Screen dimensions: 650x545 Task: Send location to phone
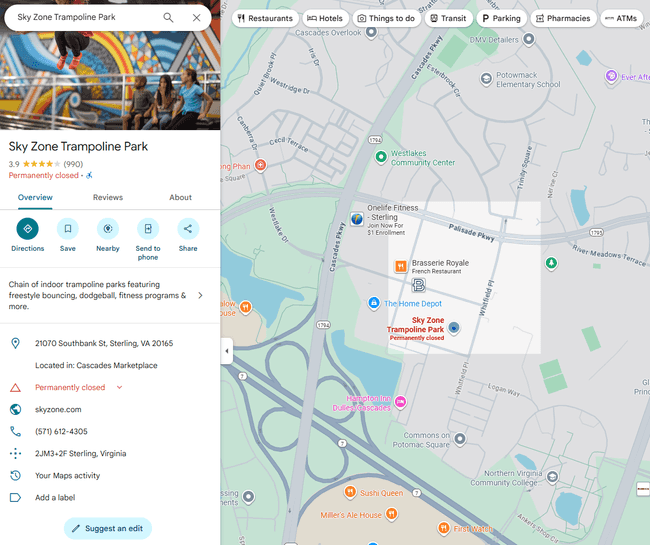coord(148,229)
